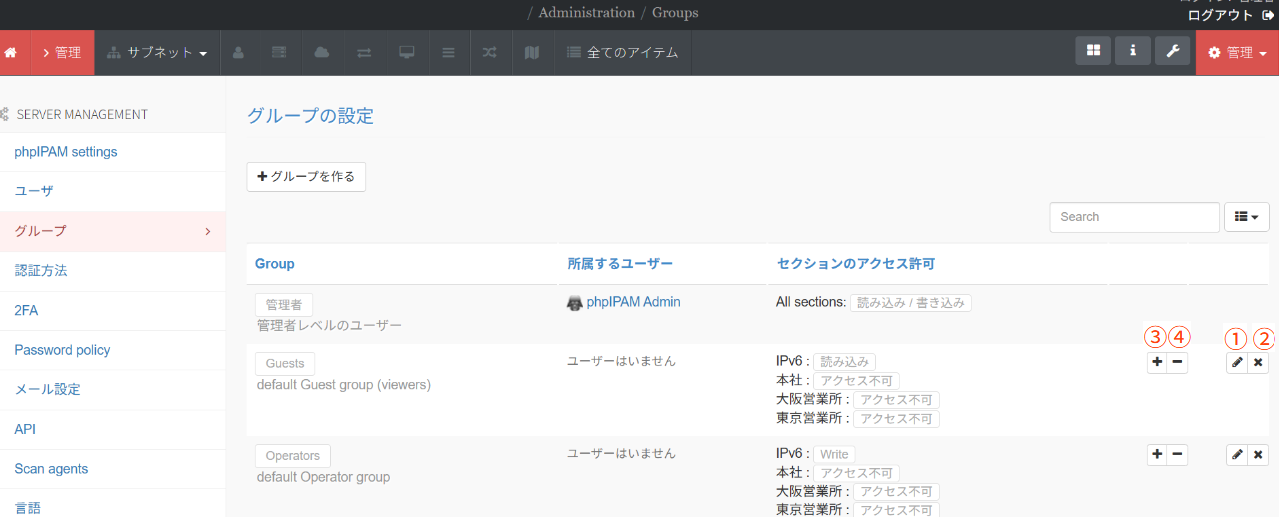The height and width of the screenshot is (517, 1279).
Task: Remove users from Operators group (minus)
Action: tap(1178, 455)
